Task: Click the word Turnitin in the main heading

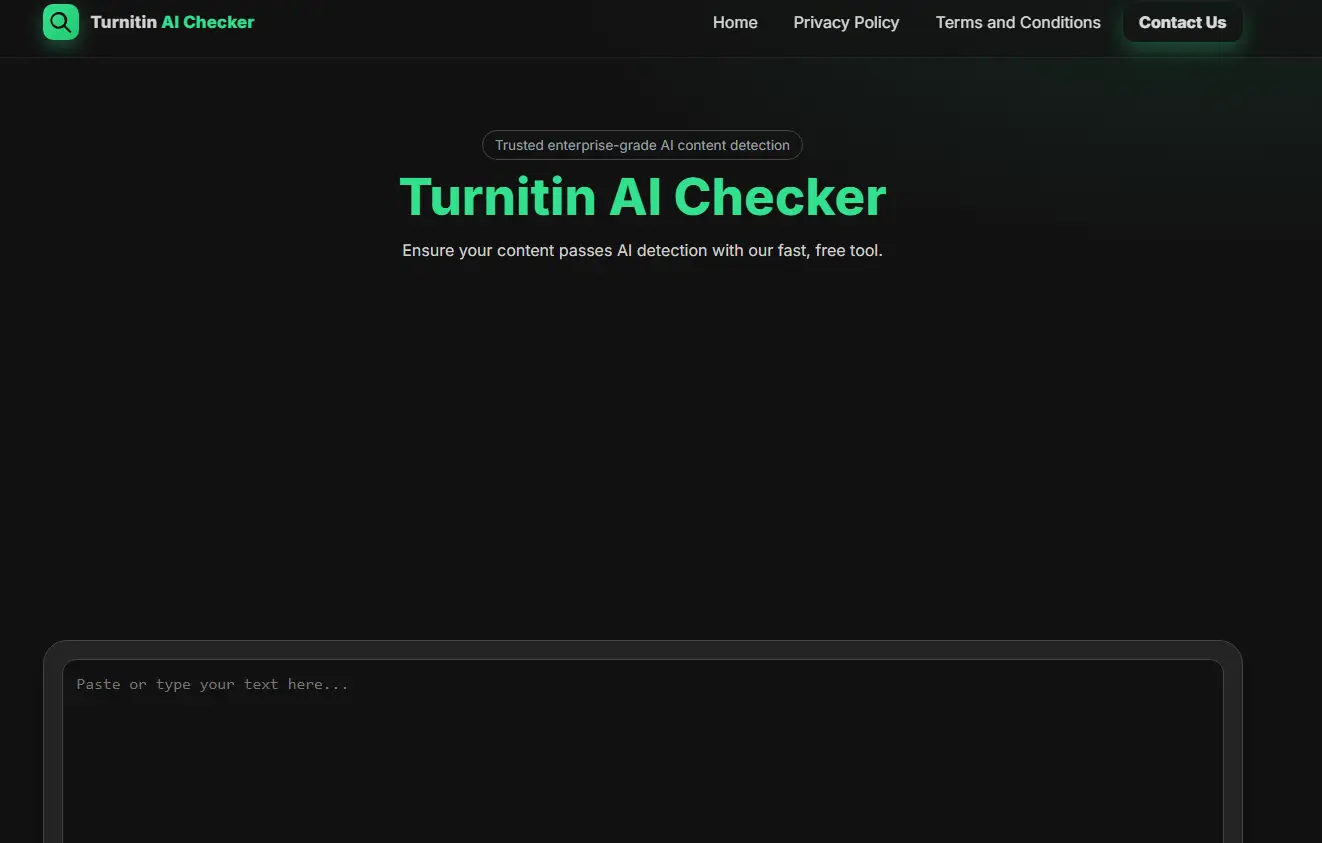Action: [x=497, y=197]
